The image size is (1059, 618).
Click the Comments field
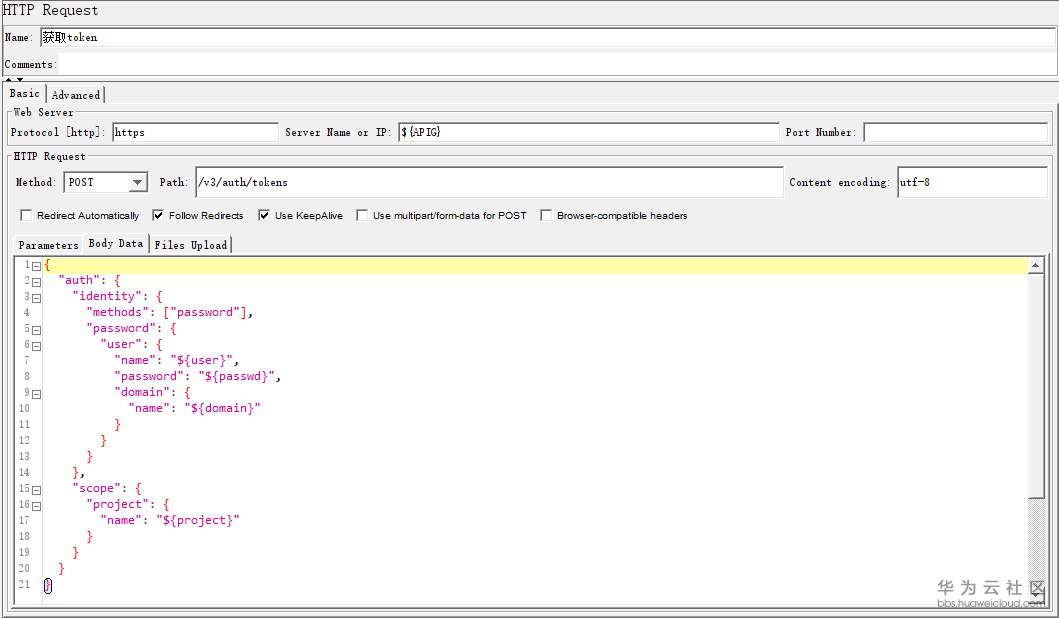tap(557, 64)
